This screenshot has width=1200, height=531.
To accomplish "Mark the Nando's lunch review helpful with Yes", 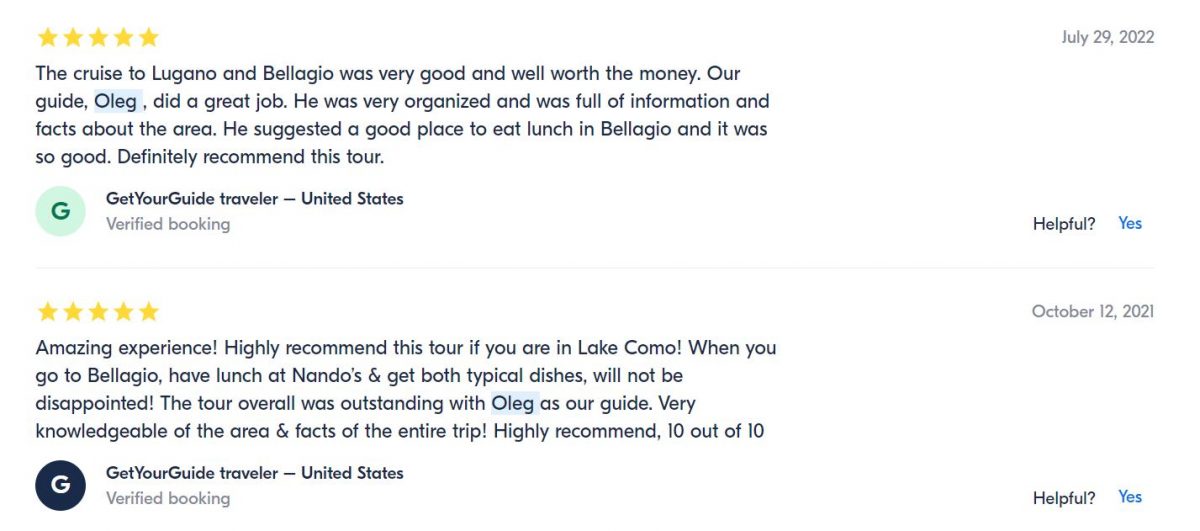I will click(x=1130, y=497).
